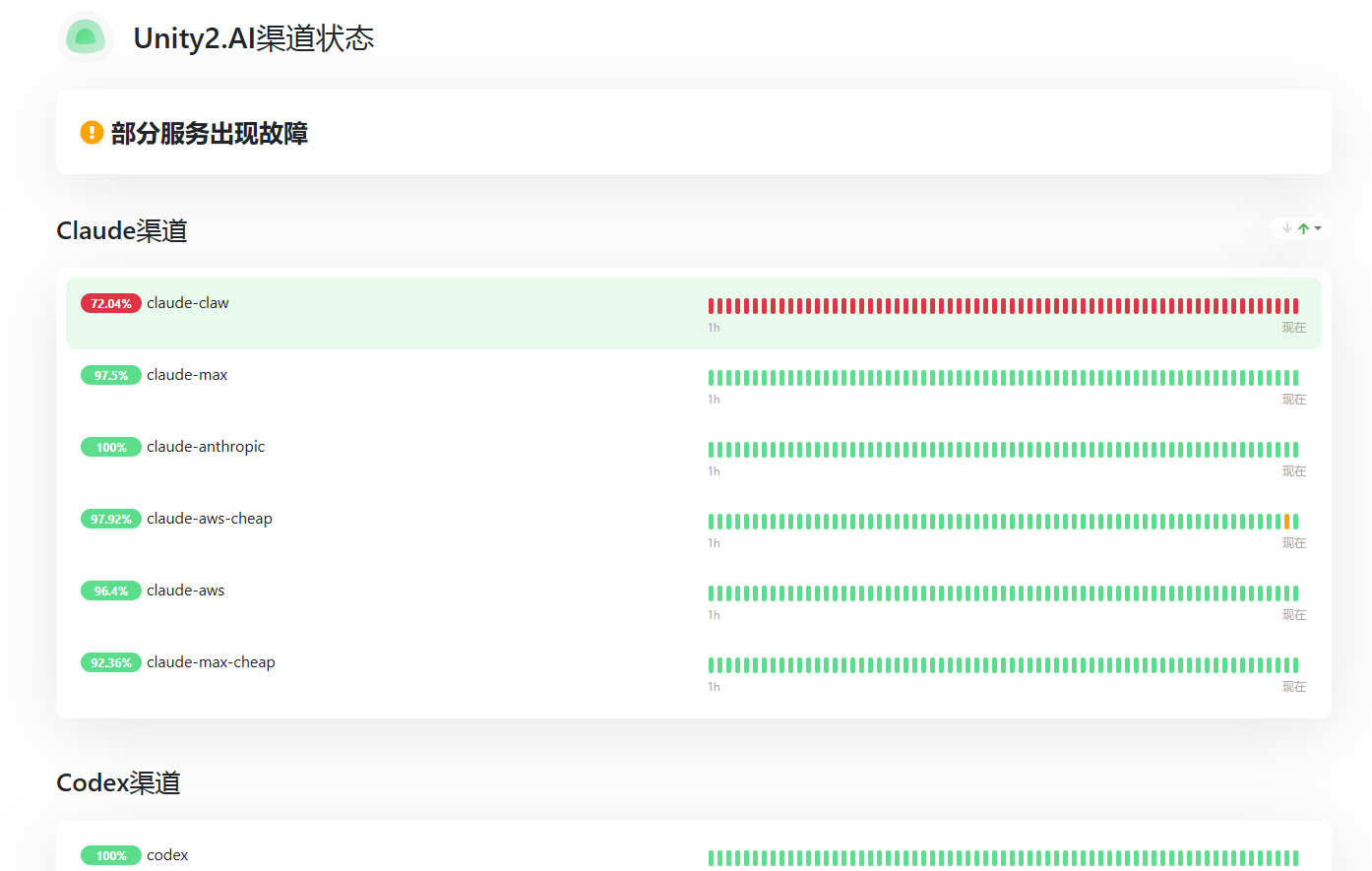Click the 92.36% uptime badge

click(x=111, y=662)
